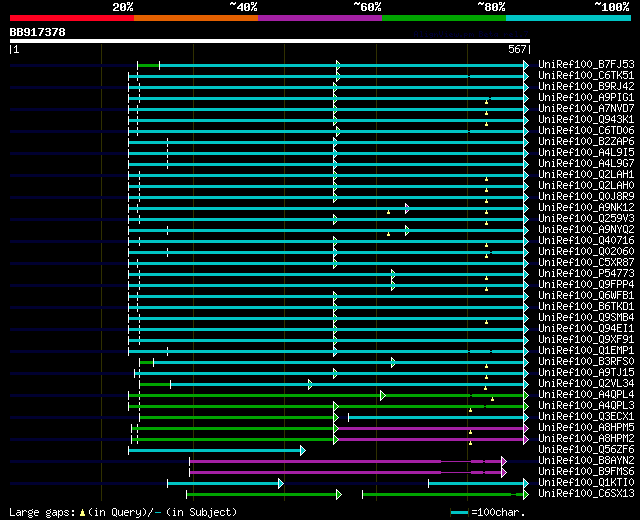Viewport: 640px width, 520px height.
Task: Click the 'Large gaps:' legend text
Action: point(42,513)
